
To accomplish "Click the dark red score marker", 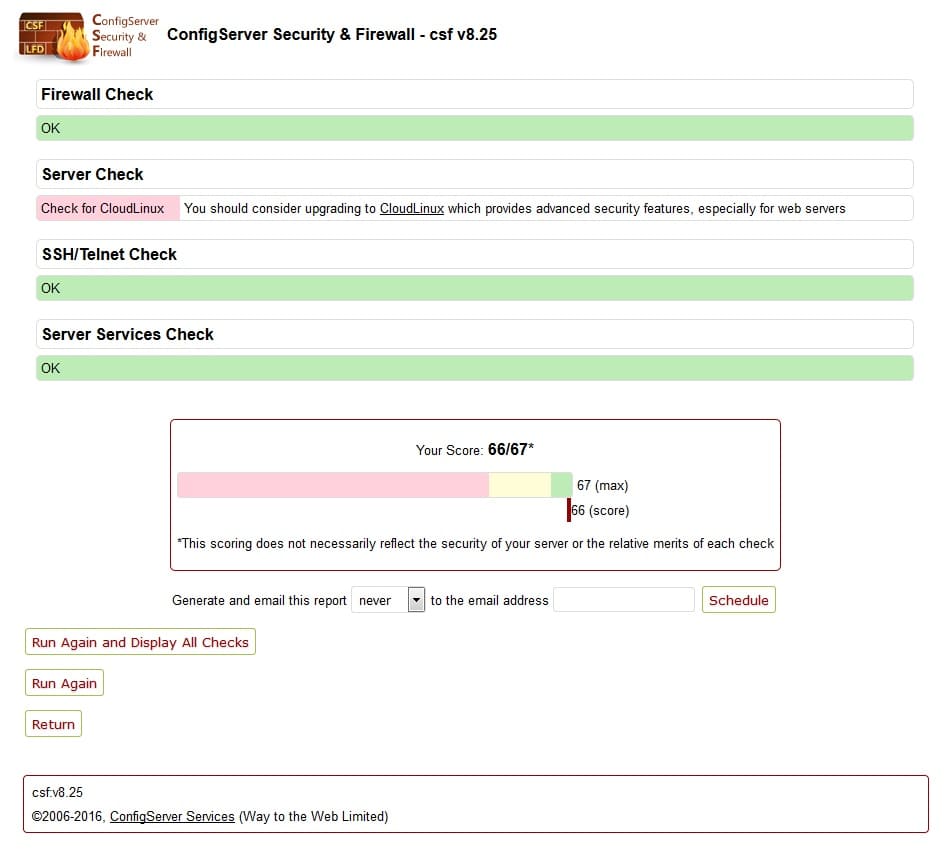I will (569, 510).
